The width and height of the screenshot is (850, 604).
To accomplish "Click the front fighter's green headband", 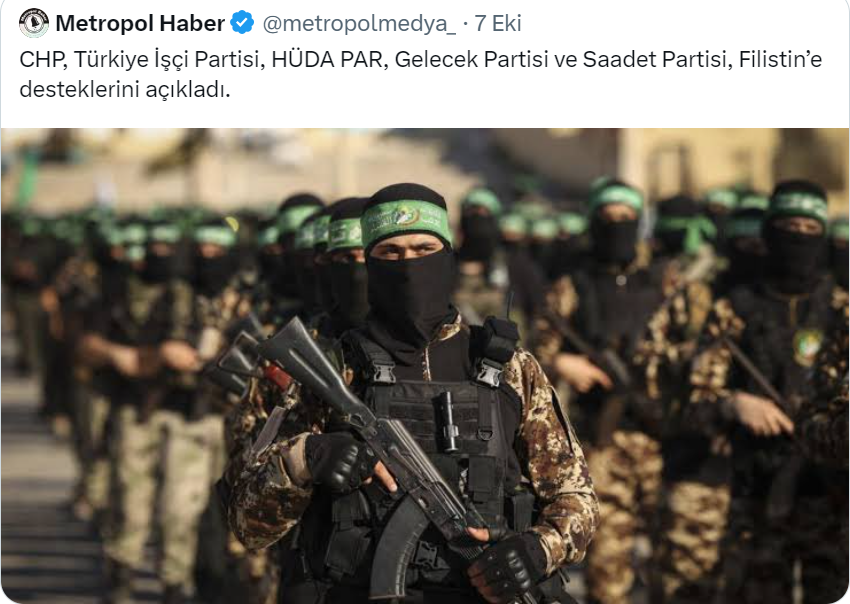I will pyautogui.click(x=405, y=221).
